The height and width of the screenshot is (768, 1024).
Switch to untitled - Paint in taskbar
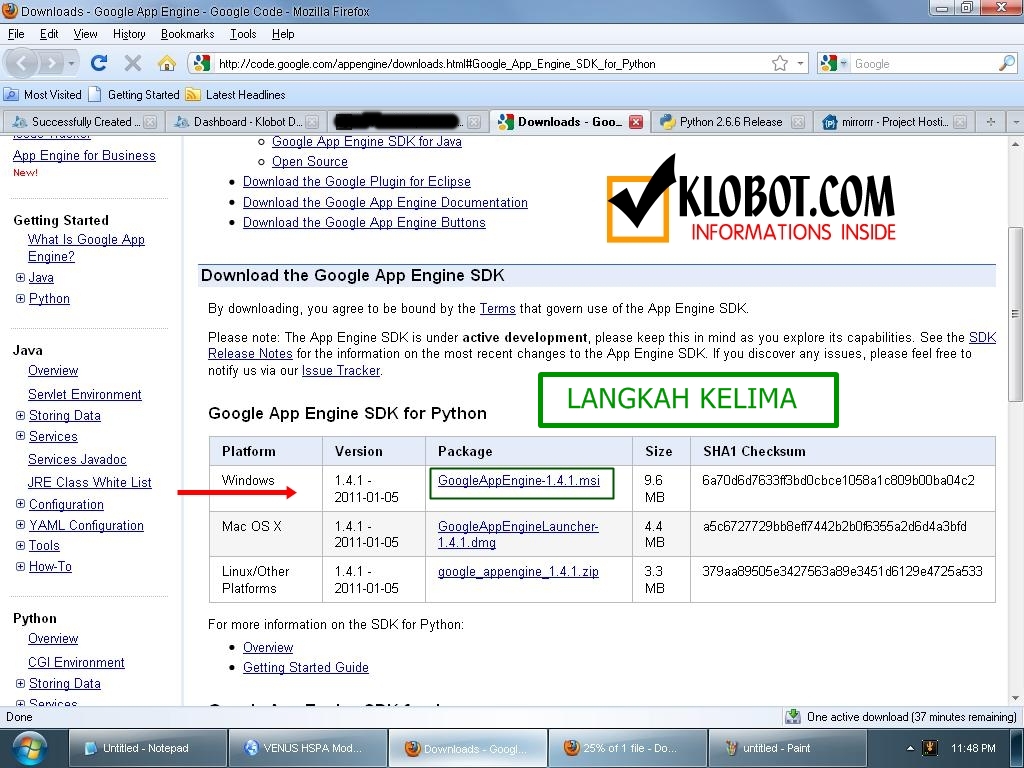[787, 748]
